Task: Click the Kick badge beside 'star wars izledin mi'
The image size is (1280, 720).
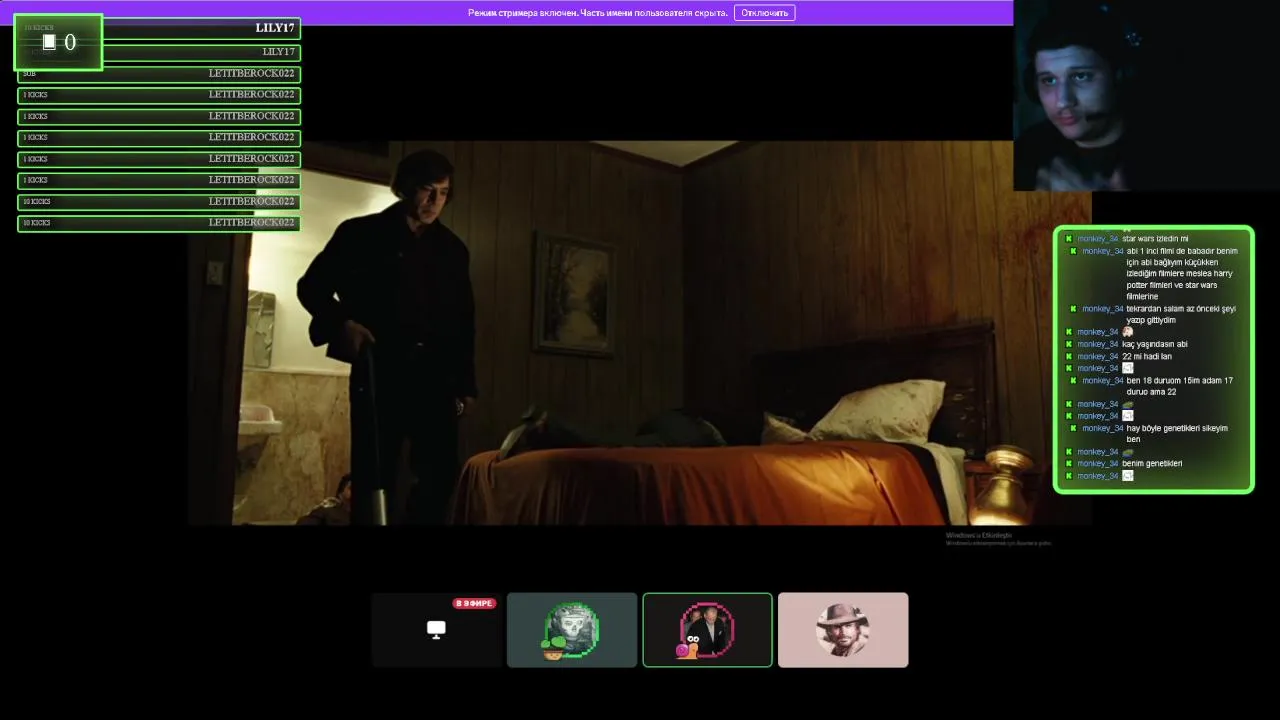Action: (x=1069, y=239)
